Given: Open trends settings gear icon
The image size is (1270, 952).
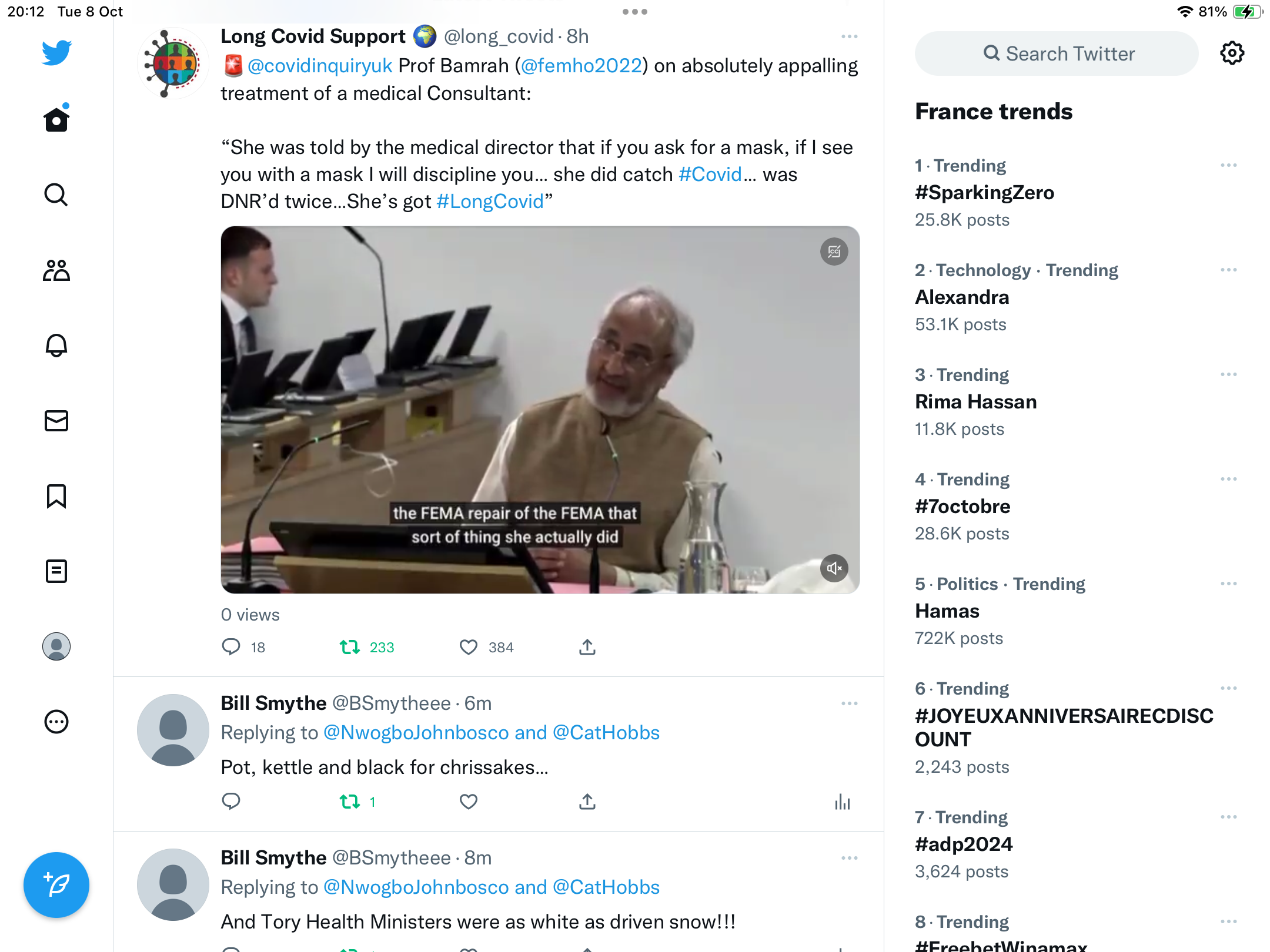Looking at the screenshot, I should point(1232,53).
